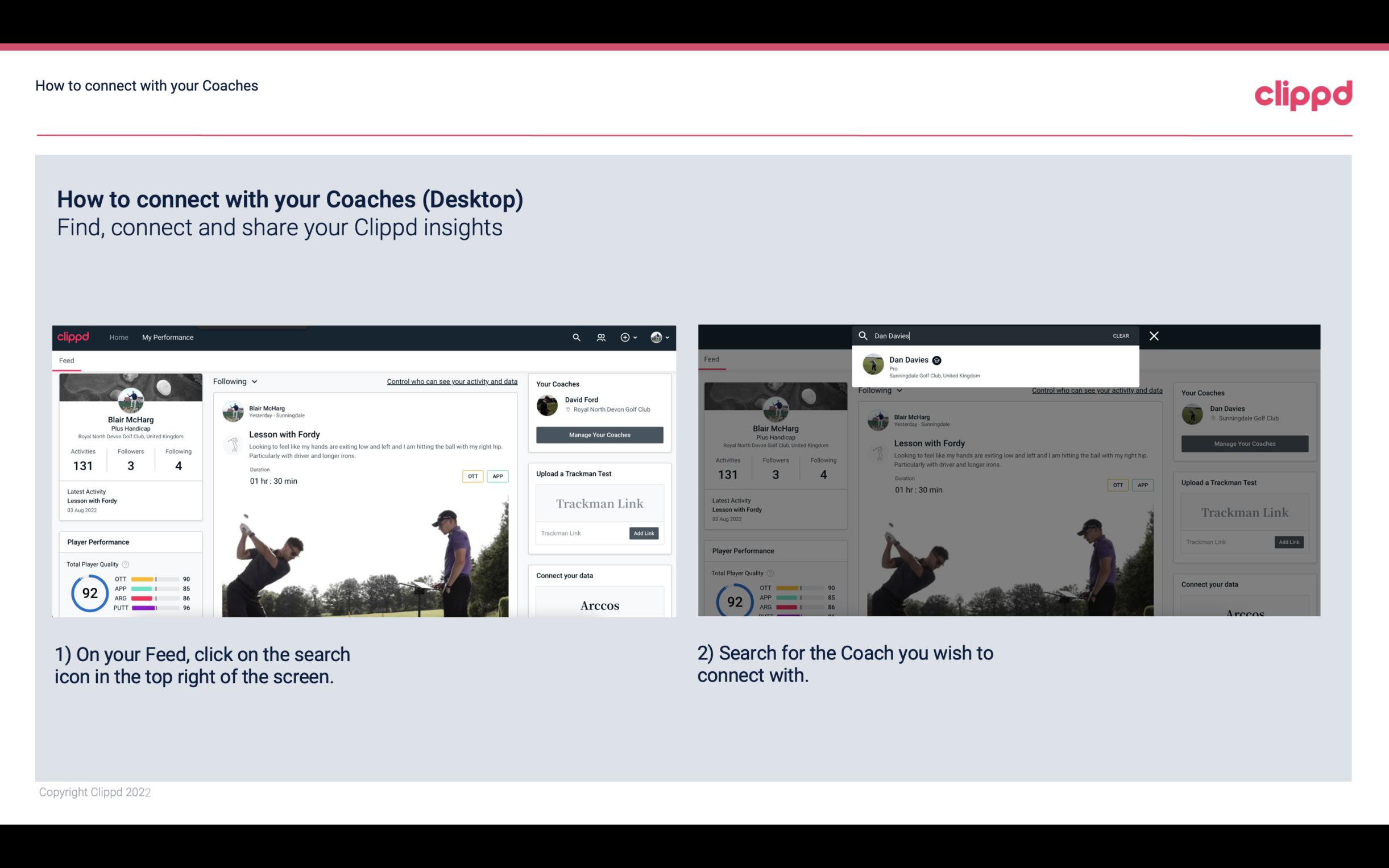Expand Connect your data Arccos section

pos(598,605)
